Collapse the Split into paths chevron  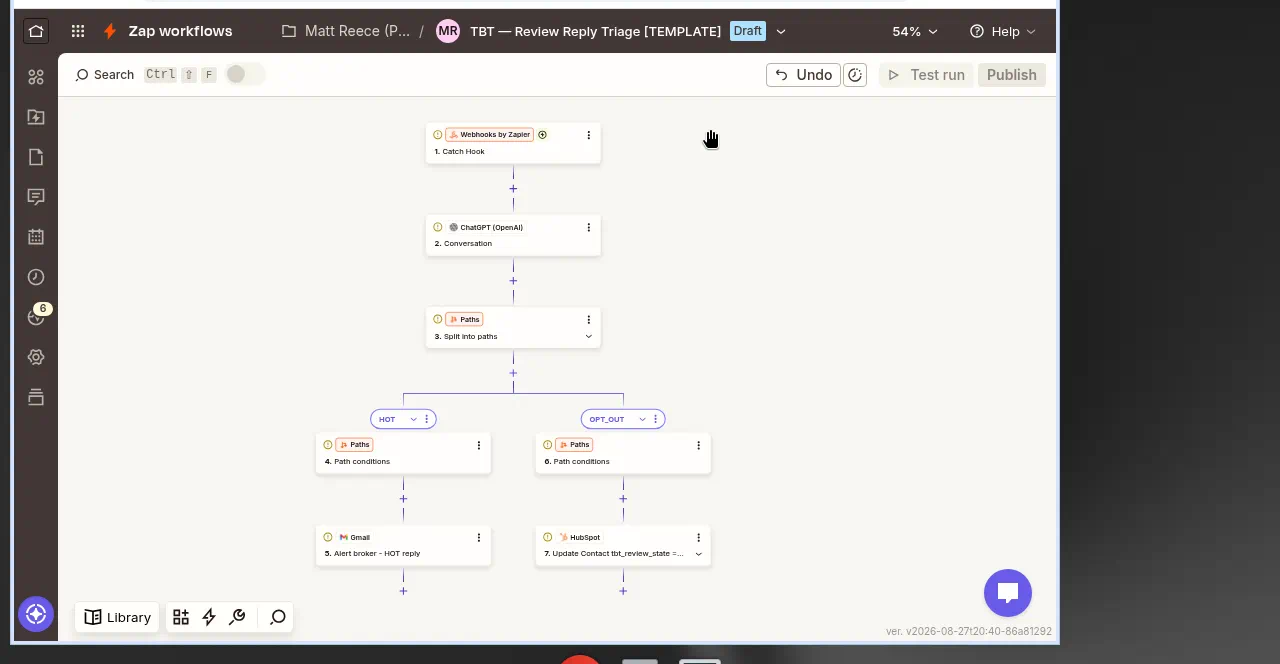point(588,336)
